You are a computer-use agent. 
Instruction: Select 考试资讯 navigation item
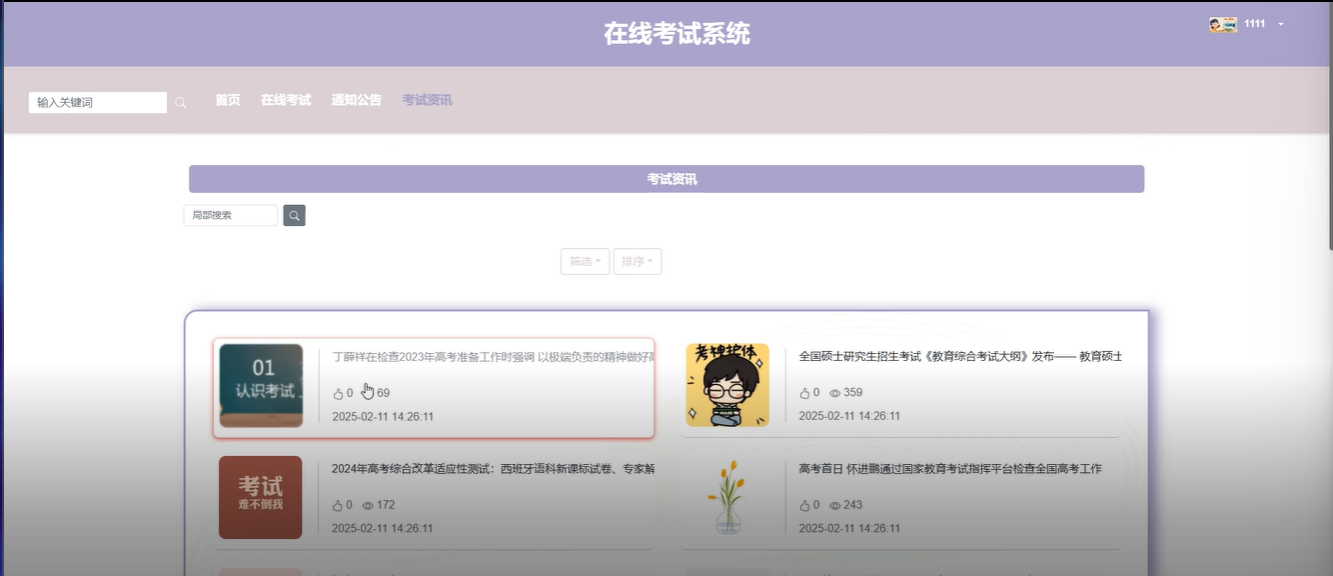tap(427, 100)
